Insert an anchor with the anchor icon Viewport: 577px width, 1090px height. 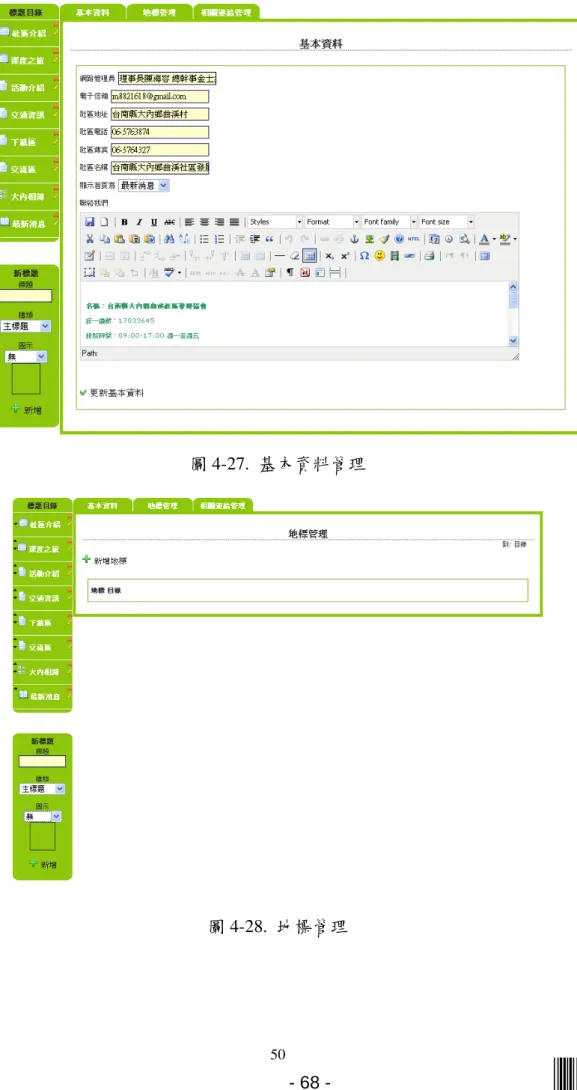(355, 238)
